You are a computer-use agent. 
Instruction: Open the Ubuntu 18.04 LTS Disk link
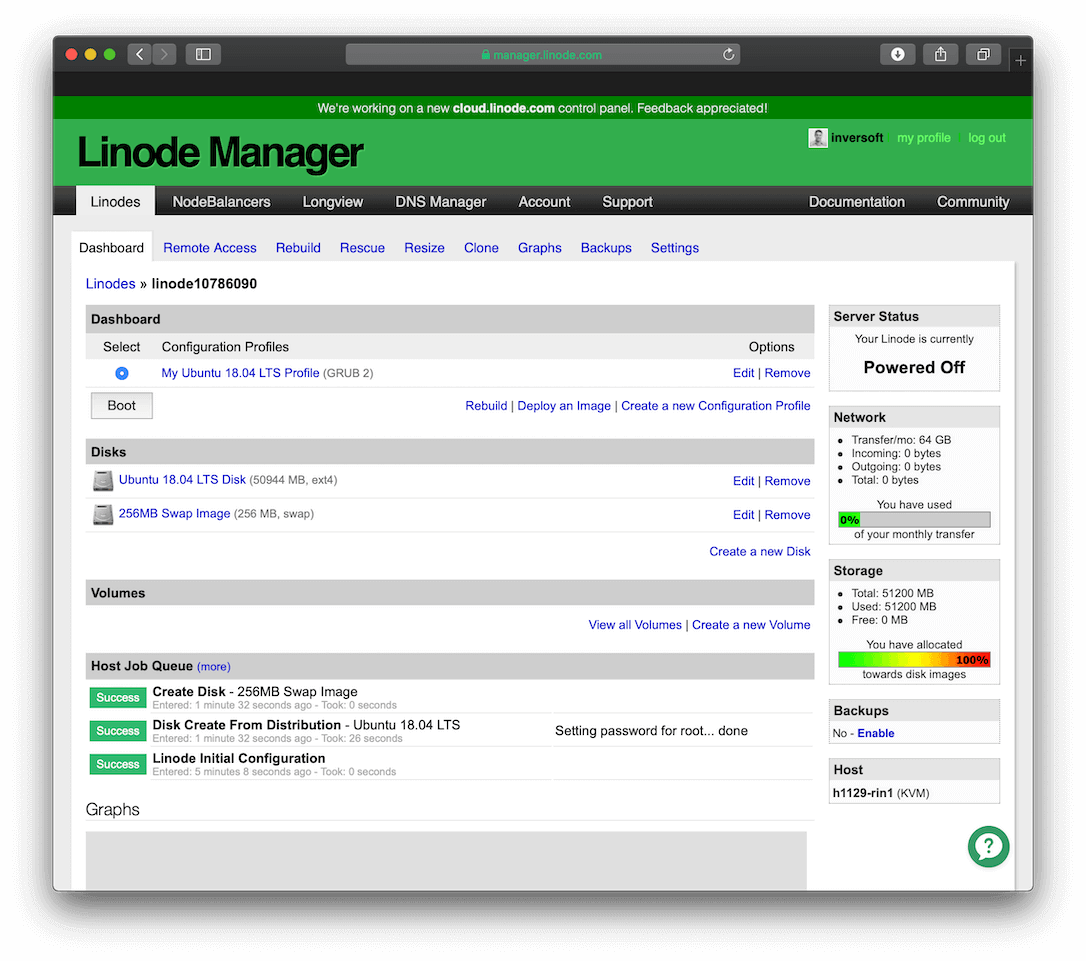[x=182, y=480]
